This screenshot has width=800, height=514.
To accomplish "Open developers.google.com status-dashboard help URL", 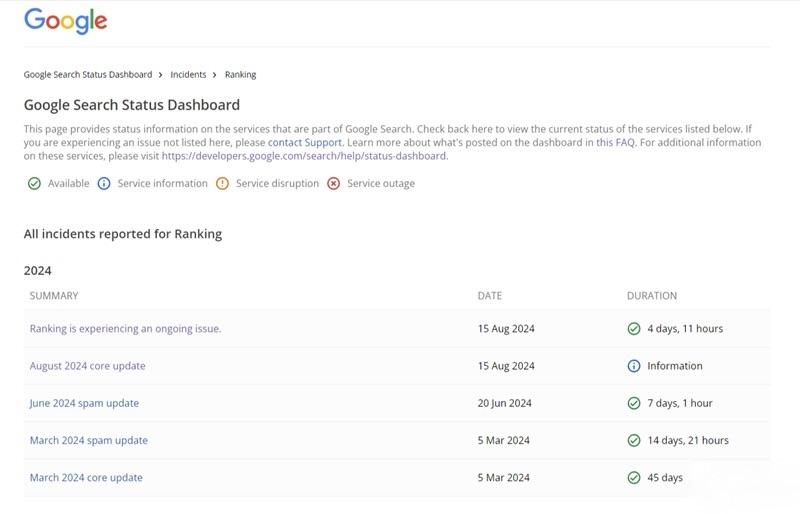I will (304, 156).
